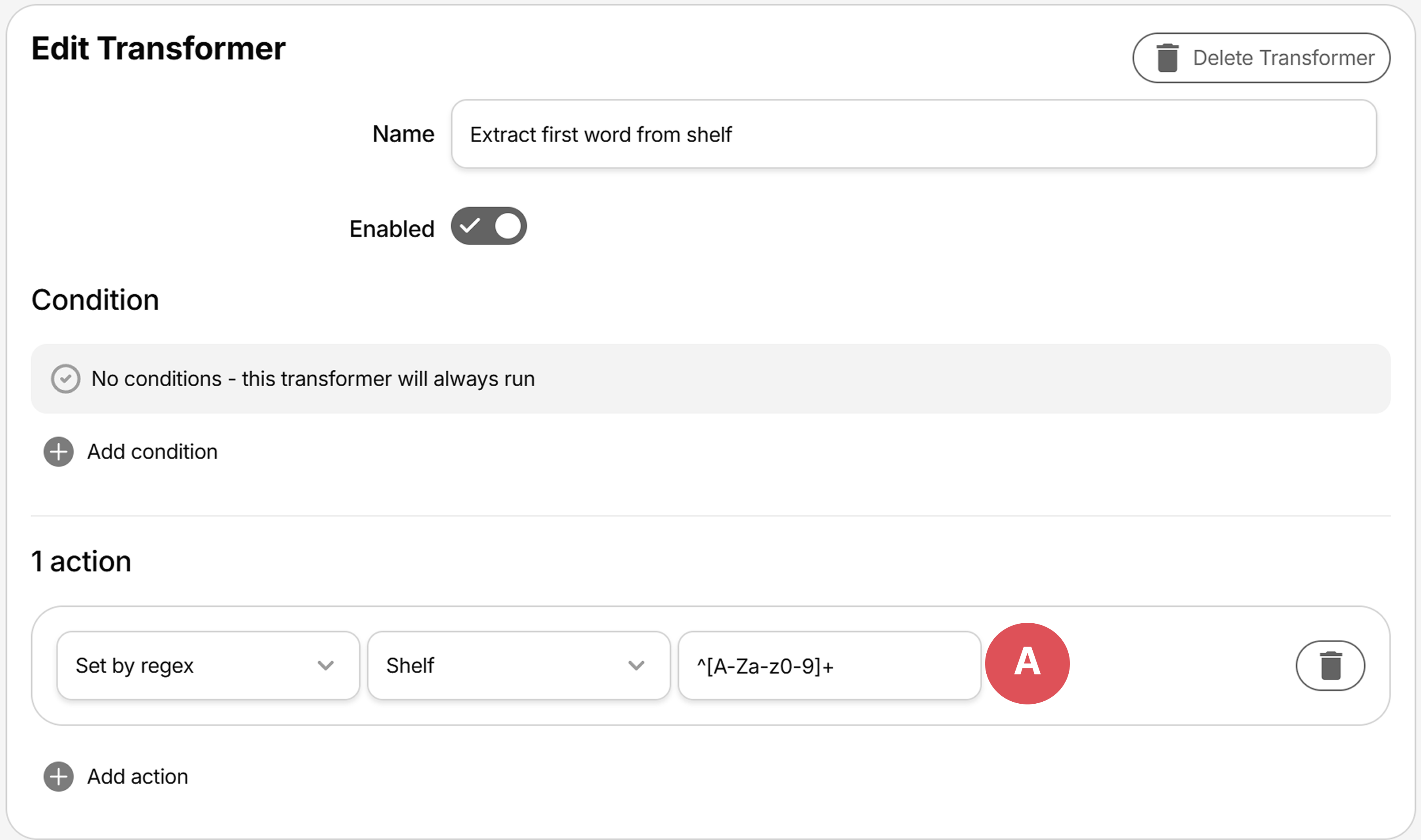Click Add condition
Image resolution: width=1421 pixels, height=840 pixels.
(x=152, y=452)
